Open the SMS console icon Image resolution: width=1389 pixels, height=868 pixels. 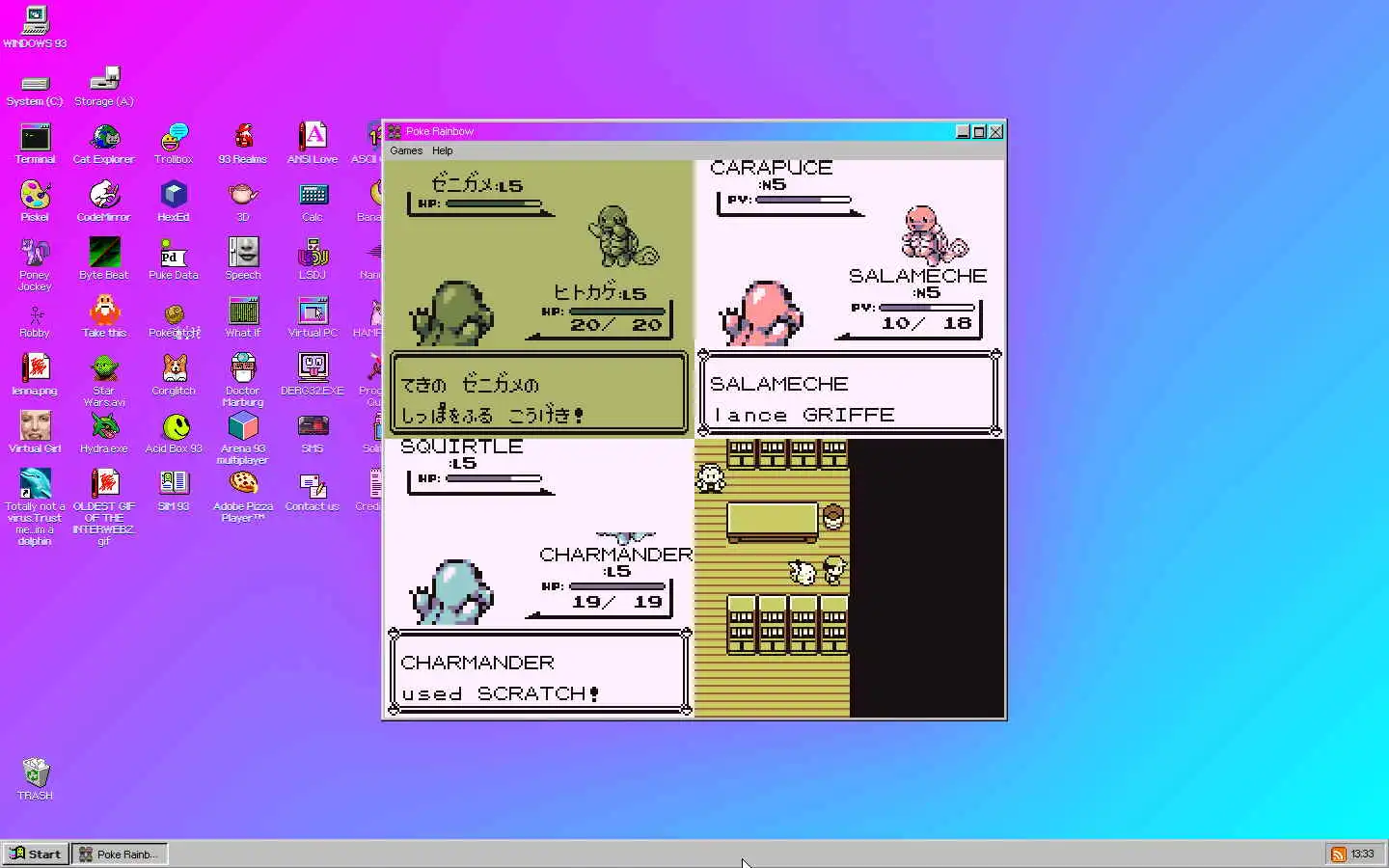(313, 433)
